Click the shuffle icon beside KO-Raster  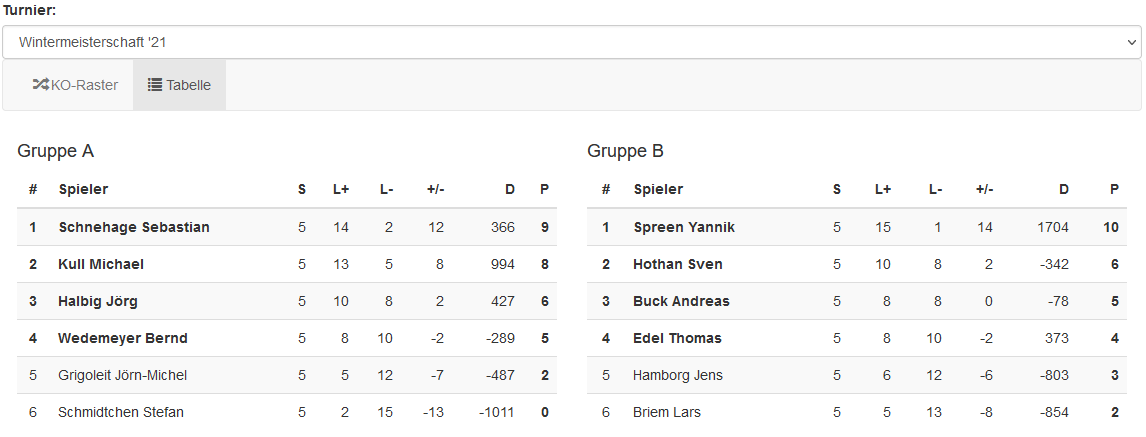40,85
